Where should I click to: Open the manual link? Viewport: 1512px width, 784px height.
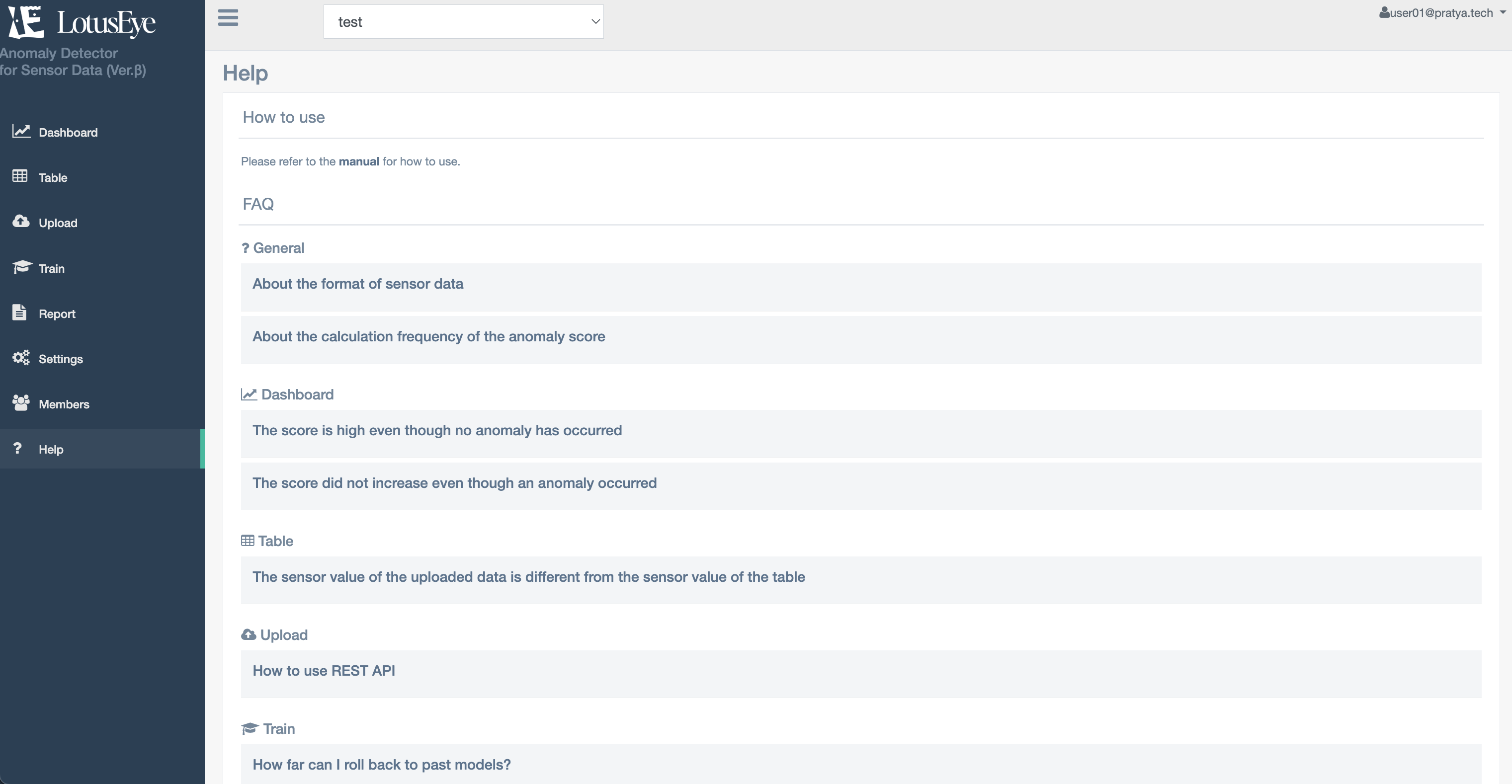click(x=359, y=161)
